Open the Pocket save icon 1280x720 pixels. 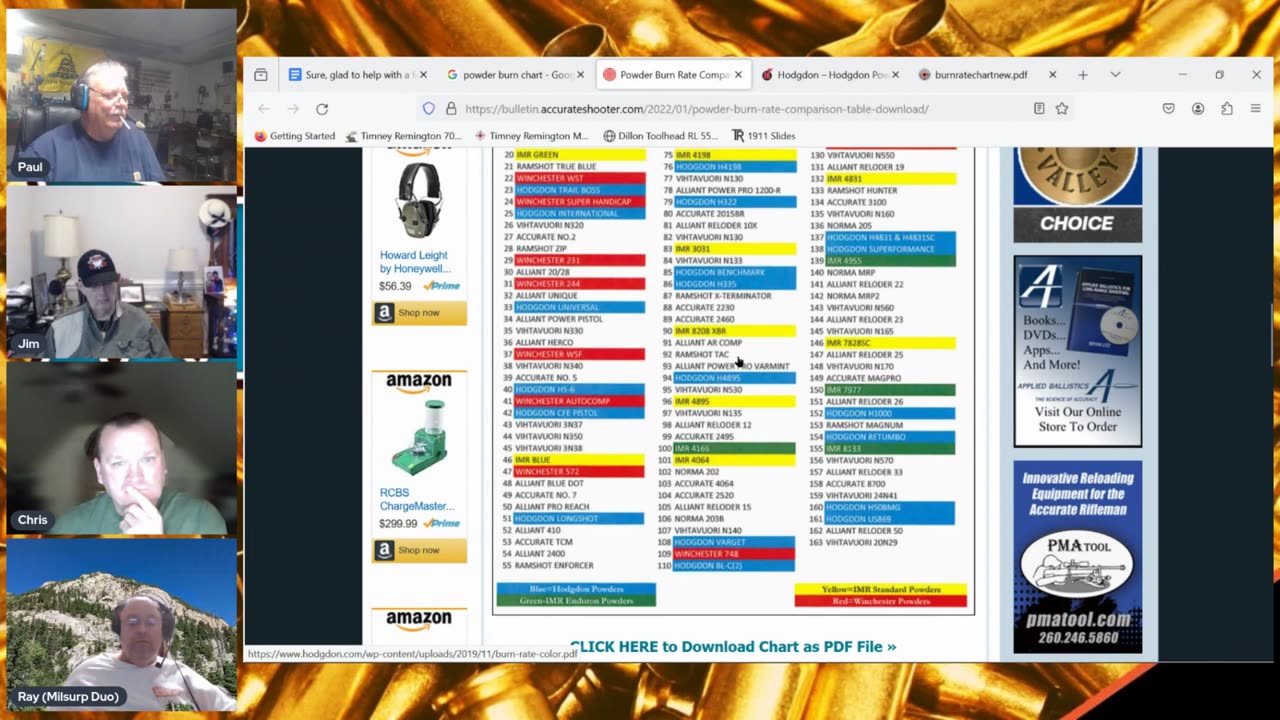point(1168,109)
